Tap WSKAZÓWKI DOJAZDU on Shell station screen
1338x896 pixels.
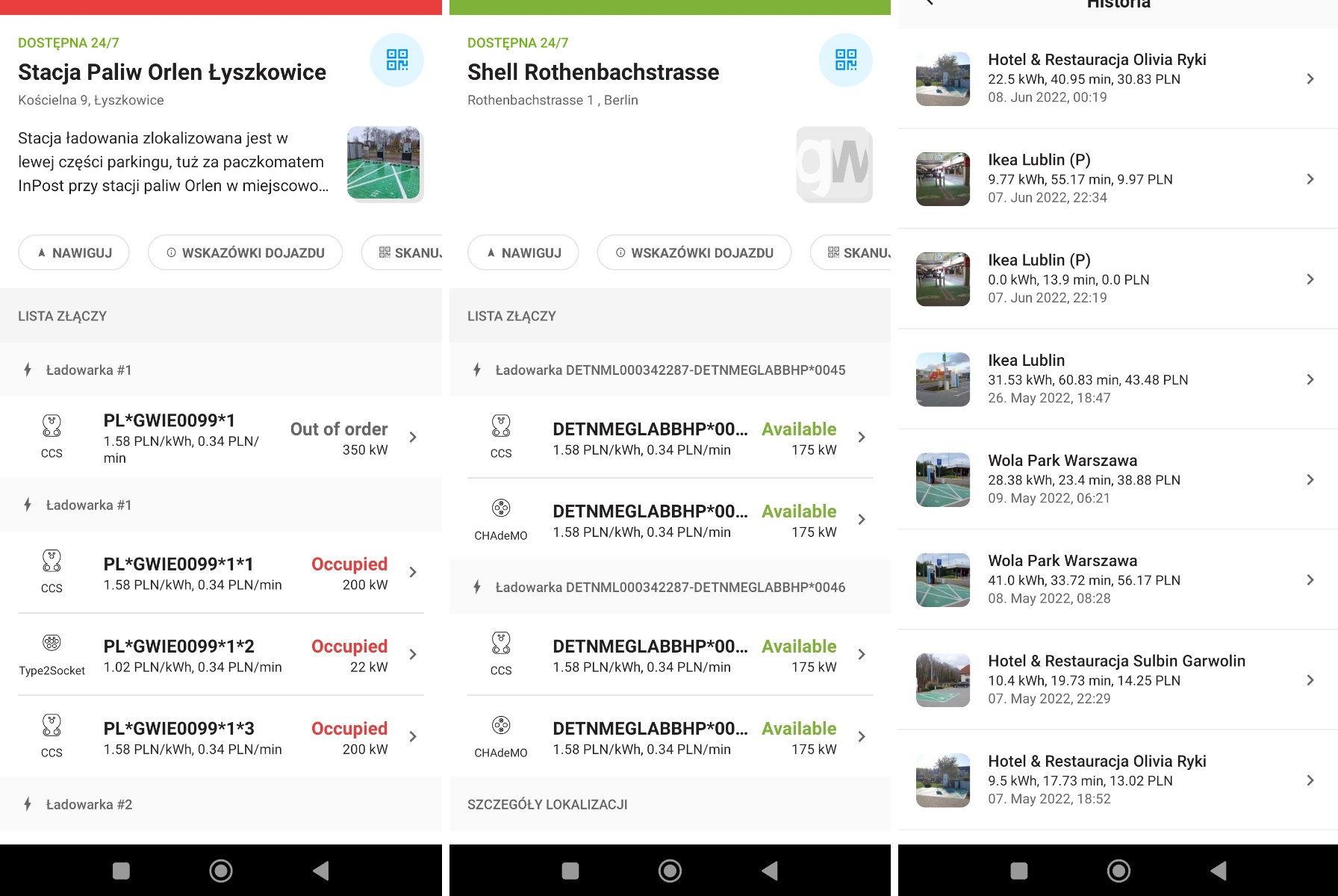694,252
